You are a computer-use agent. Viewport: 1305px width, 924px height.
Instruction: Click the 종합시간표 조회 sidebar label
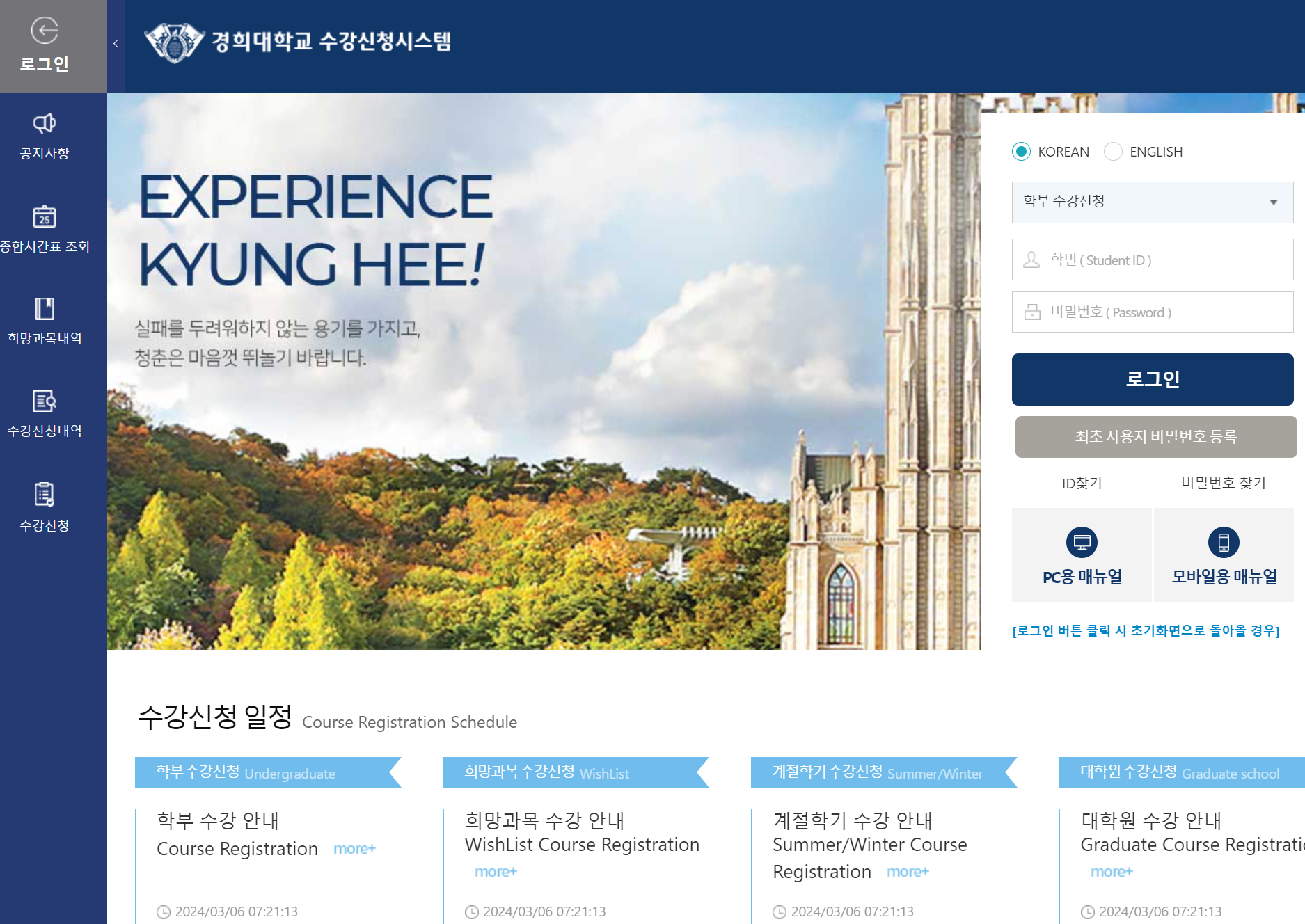point(45,246)
